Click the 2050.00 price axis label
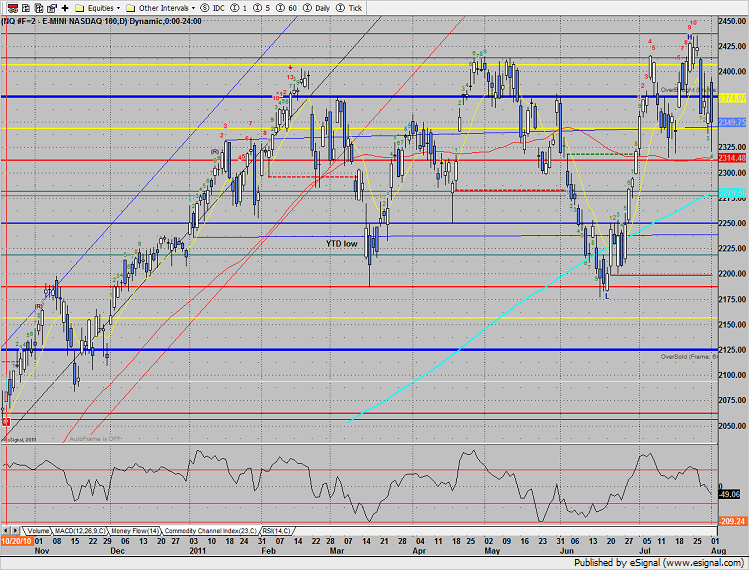The width and height of the screenshot is (749, 570). pos(732,426)
